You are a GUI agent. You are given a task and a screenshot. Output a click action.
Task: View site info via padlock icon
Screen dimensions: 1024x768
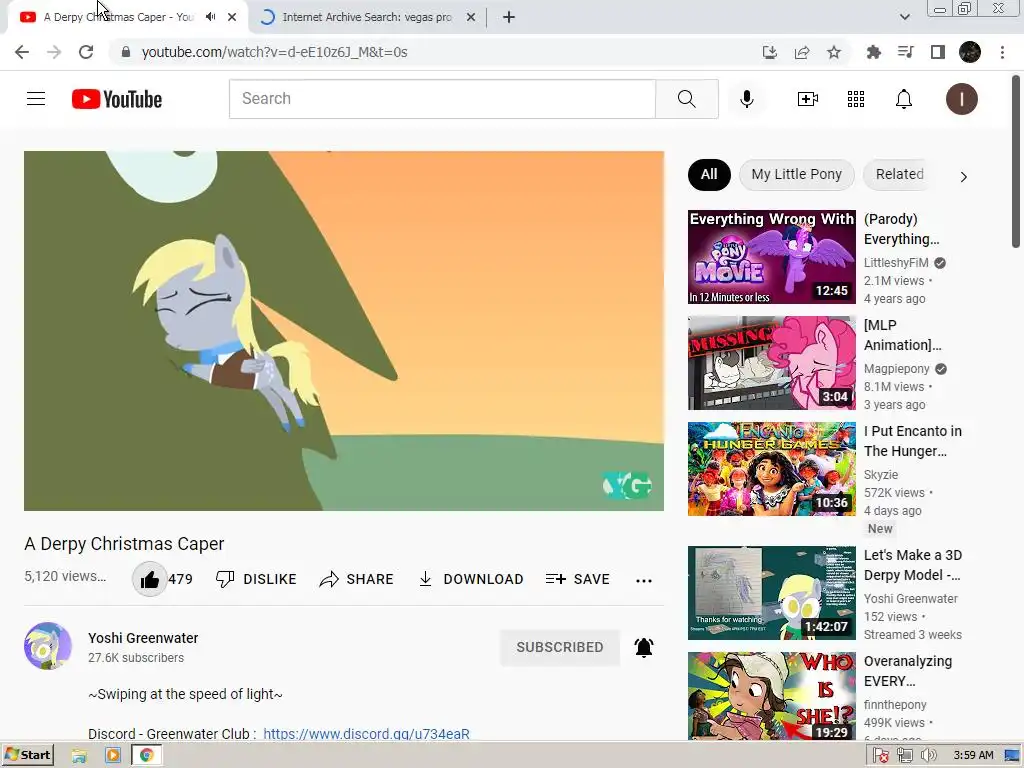pos(126,52)
